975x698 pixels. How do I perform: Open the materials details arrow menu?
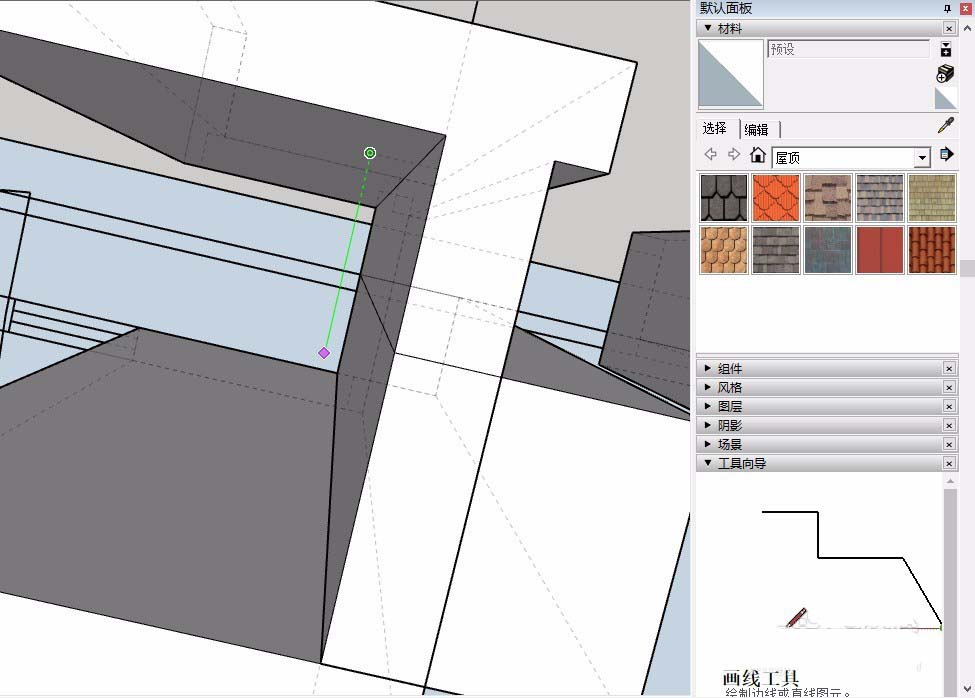pos(946,155)
